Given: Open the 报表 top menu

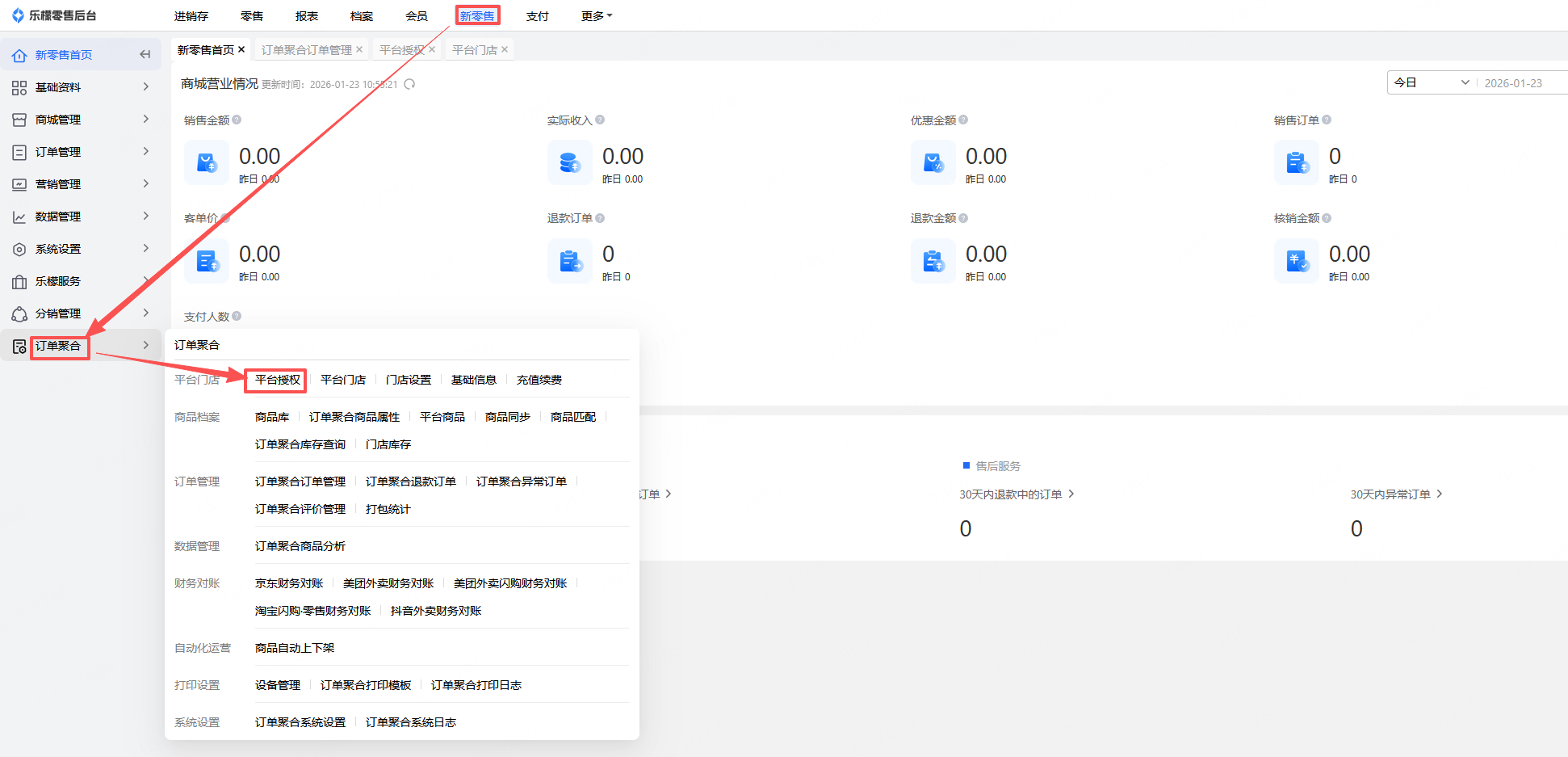Looking at the screenshot, I should pyautogui.click(x=307, y=16).
